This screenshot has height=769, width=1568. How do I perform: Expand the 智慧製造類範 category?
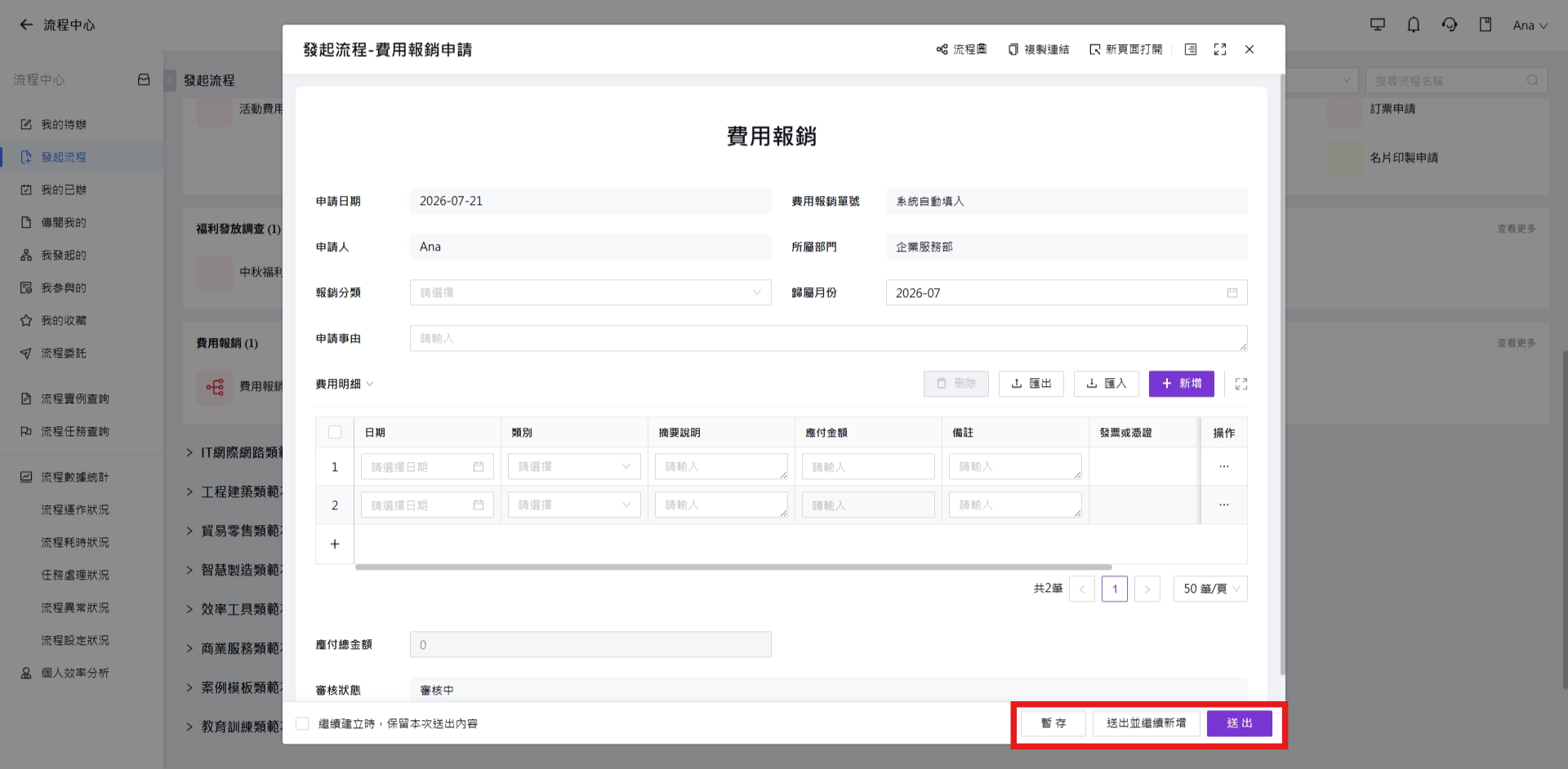189,570
